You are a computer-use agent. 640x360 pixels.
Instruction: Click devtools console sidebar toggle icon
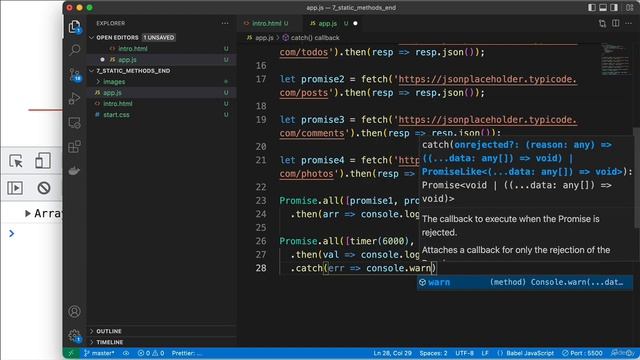[15, 188]
